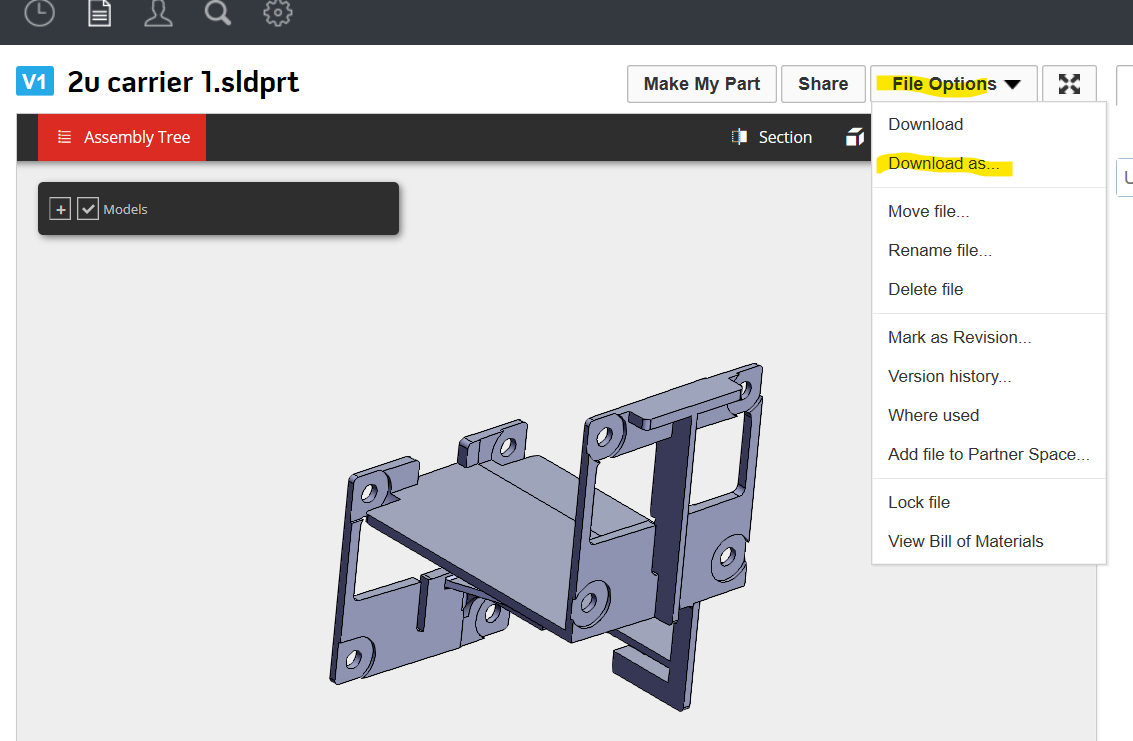Click the Section view tool

pos(772,137)
